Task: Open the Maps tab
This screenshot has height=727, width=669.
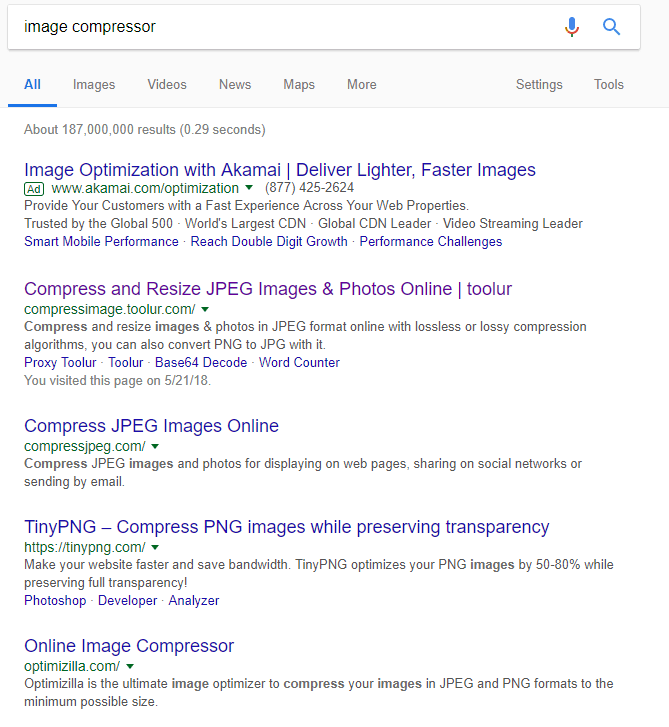Action: pyautogui.click(x=299, y=85)
